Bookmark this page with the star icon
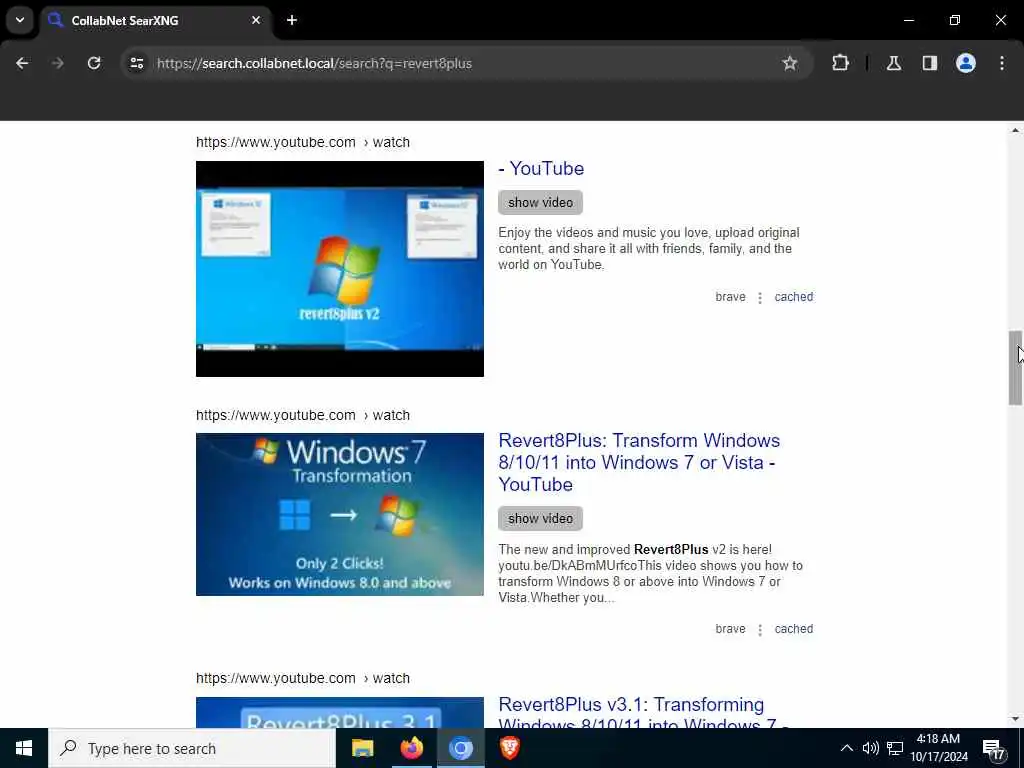This screenshot has width=1024, height=768. (x=790, y=63)
